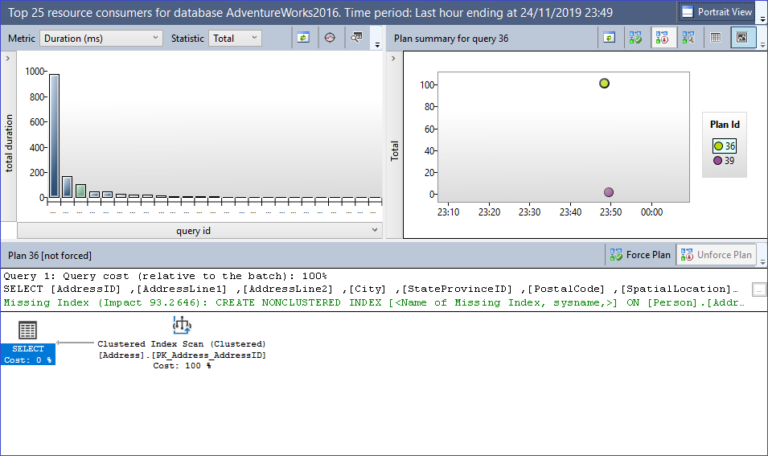Switch plan summary to grid format
Image resolution: width=768 pixels, height=456 pixels.
[716, 38]
